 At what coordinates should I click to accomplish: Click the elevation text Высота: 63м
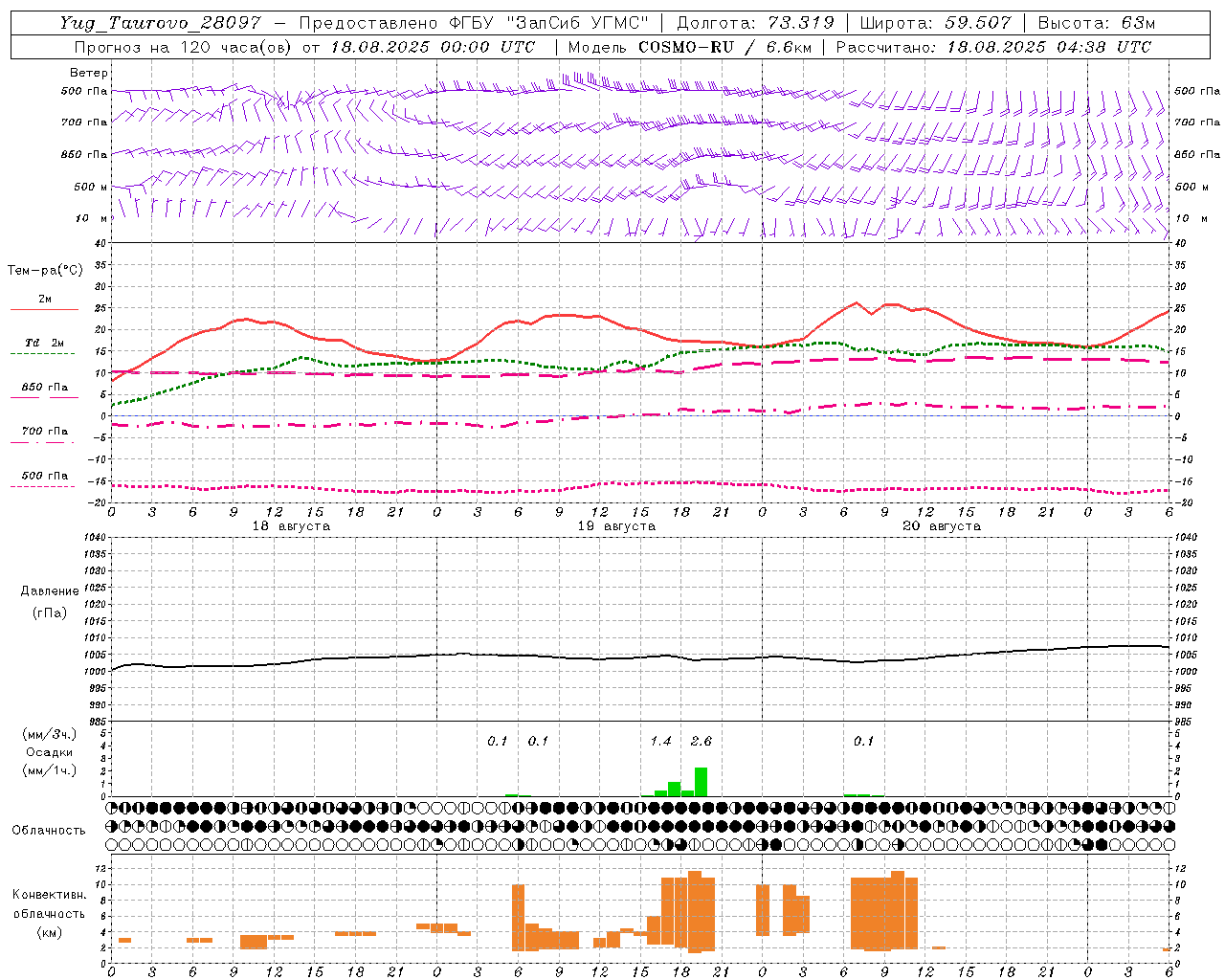1097,23
